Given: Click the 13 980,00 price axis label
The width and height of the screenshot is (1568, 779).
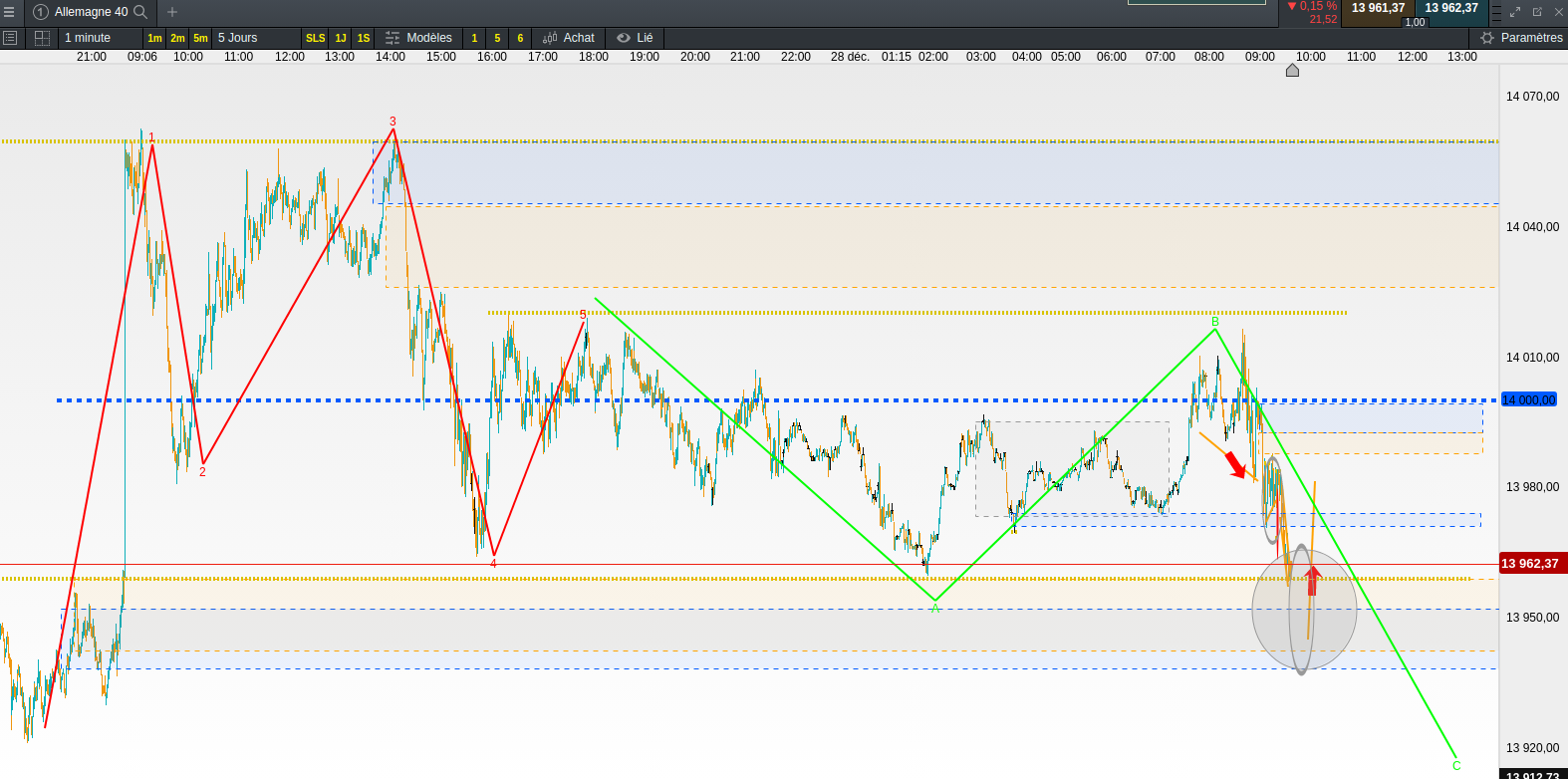Looking at the screenshot, I should click(1532, 487).
